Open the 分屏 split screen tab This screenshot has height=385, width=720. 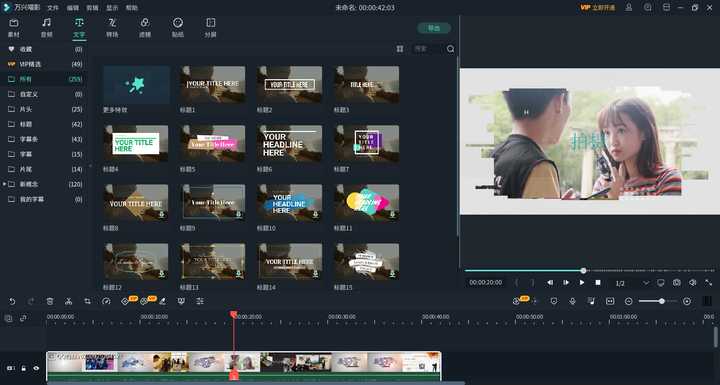coord(210,28)
